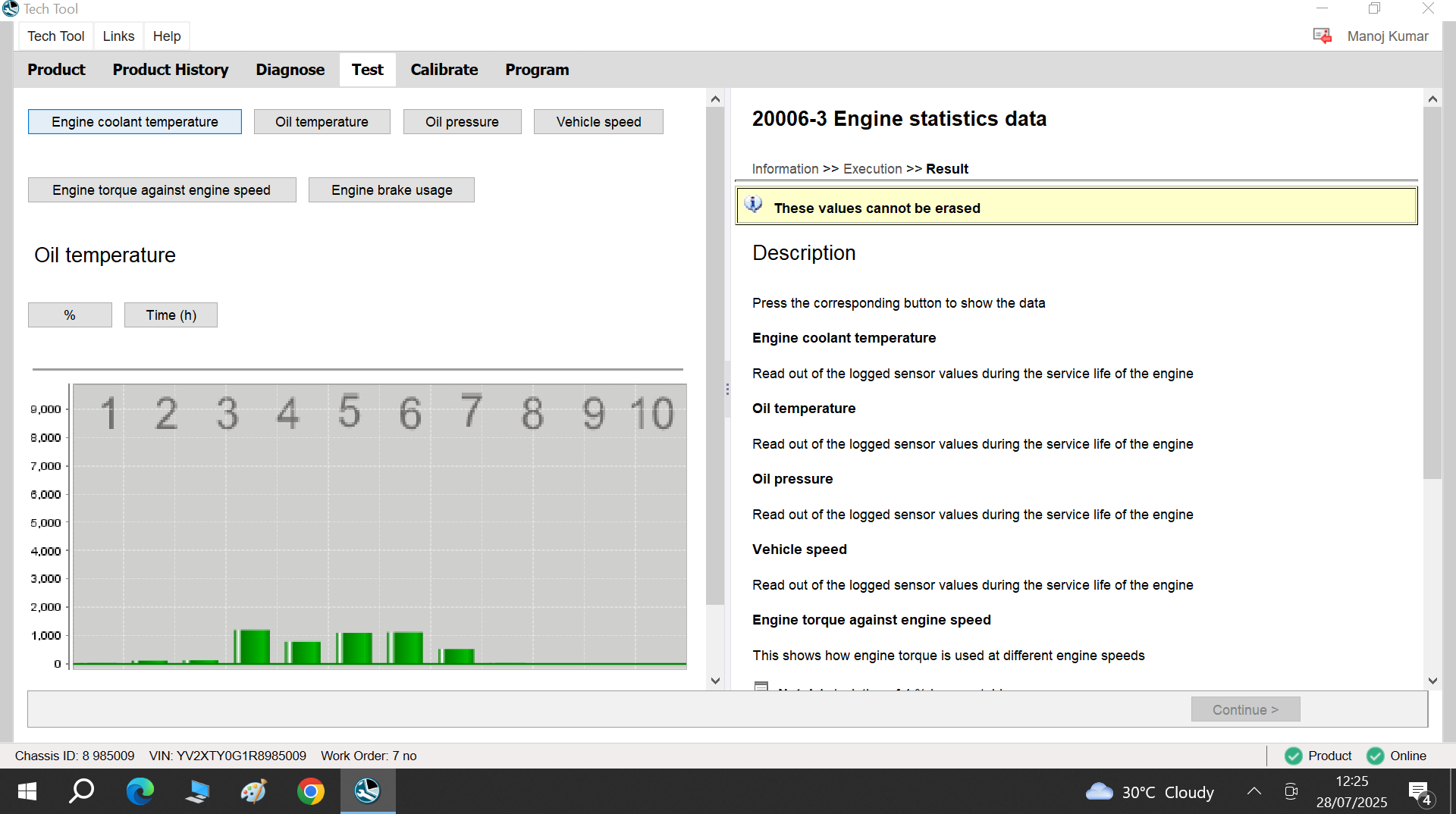Click the weather widget showing 30°C Cloudy

[x=1150, y=792]
